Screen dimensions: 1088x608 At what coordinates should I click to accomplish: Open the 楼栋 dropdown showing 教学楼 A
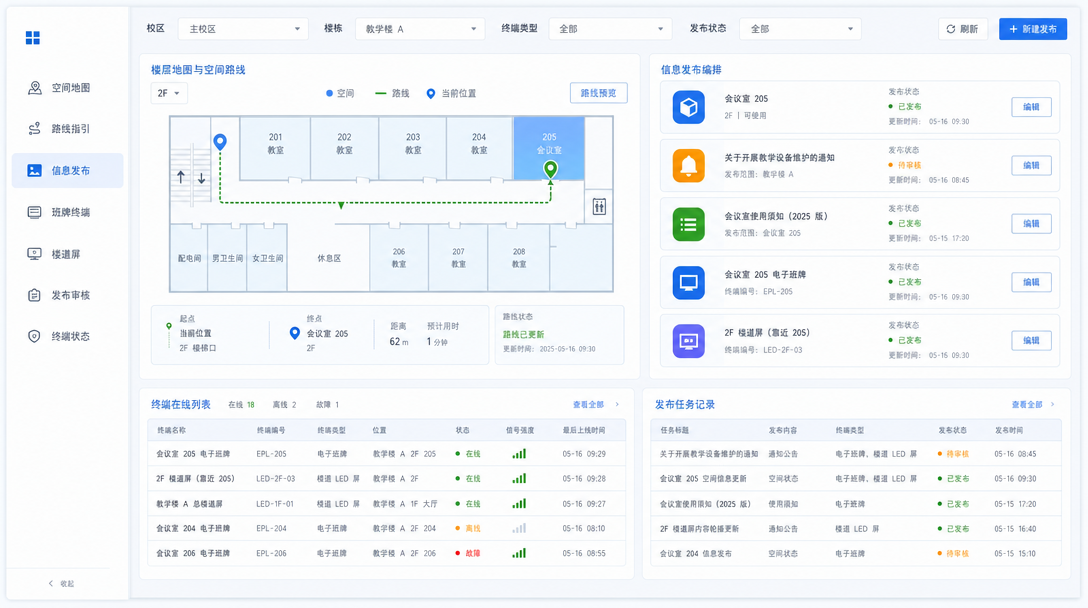click(x=420, y=29)
